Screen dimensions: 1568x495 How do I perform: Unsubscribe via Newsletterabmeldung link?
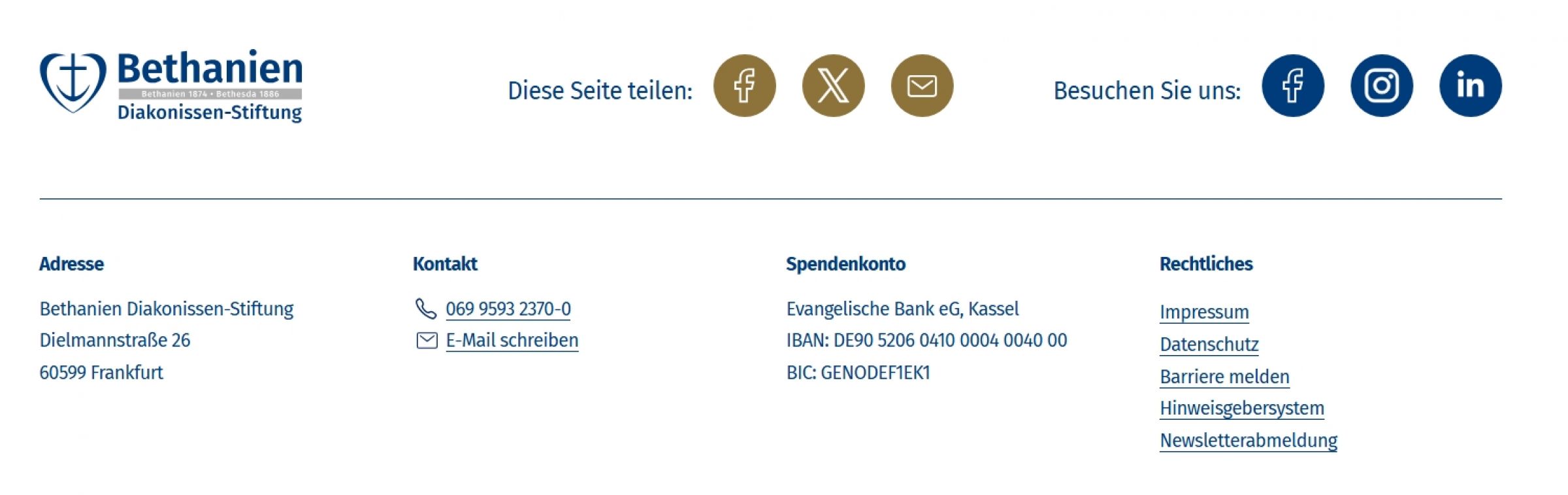coord(1248,439)
